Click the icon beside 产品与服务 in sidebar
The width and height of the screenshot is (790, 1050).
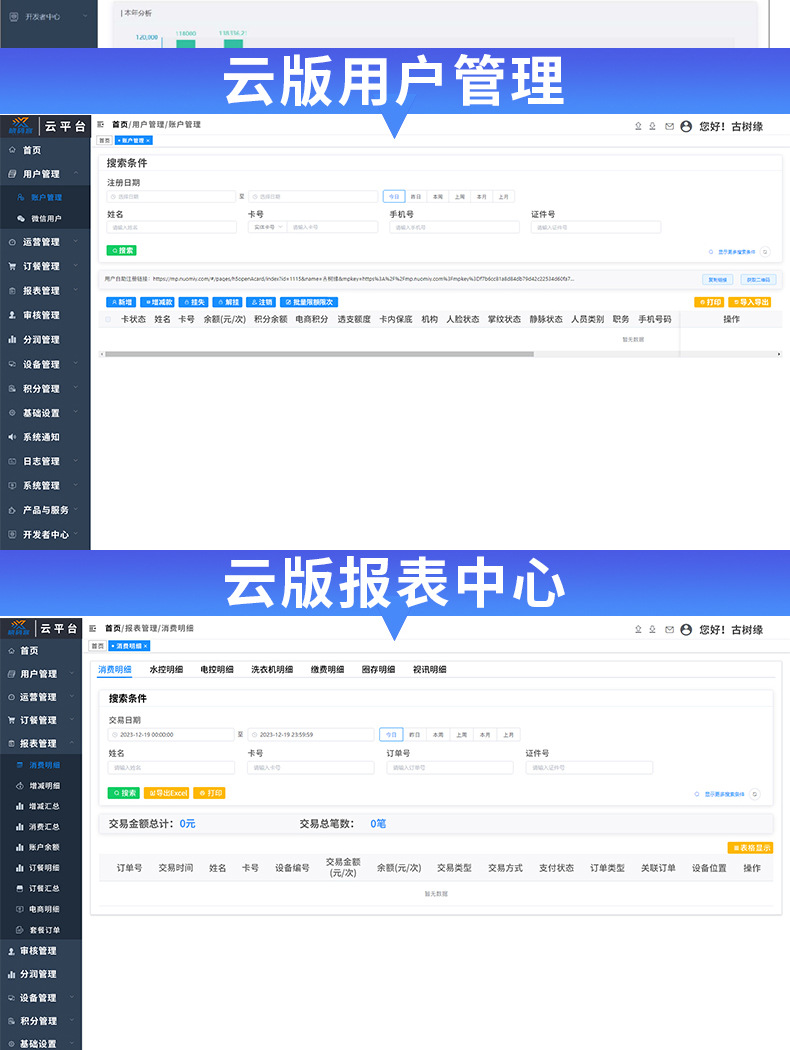[12, 510]
